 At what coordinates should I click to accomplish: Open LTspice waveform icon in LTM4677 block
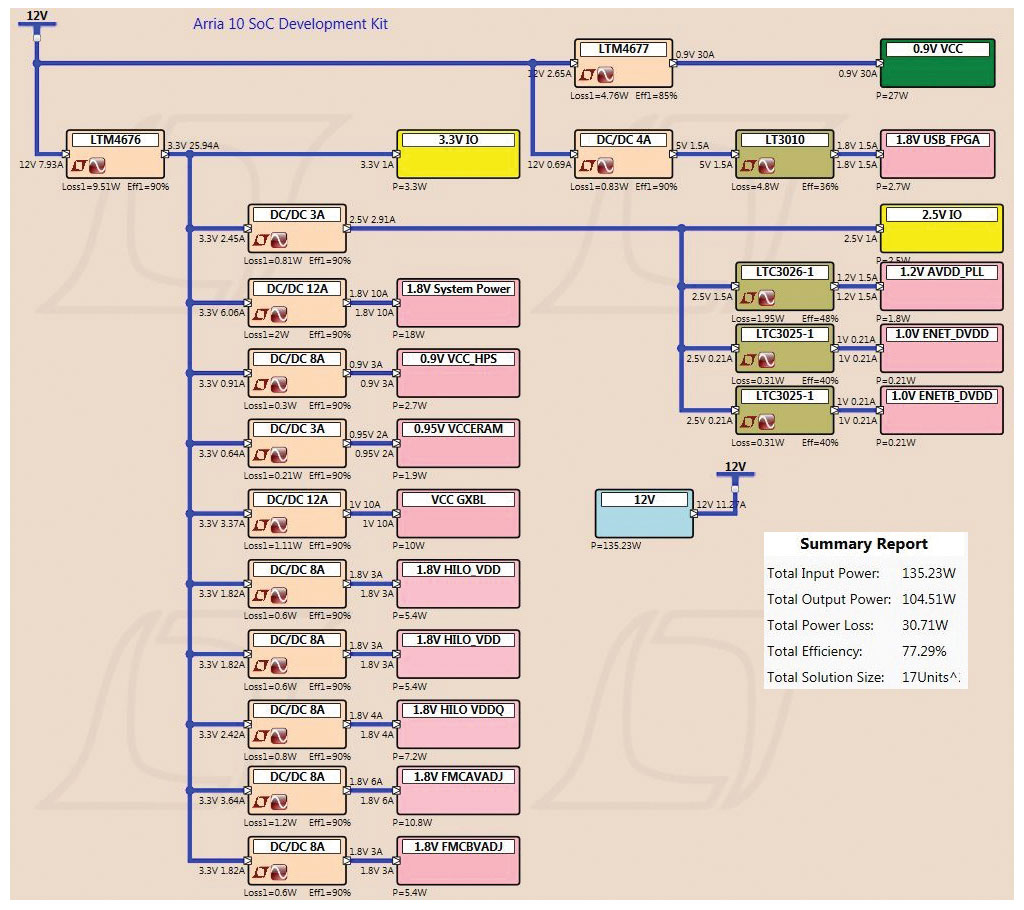click(605, 75)
